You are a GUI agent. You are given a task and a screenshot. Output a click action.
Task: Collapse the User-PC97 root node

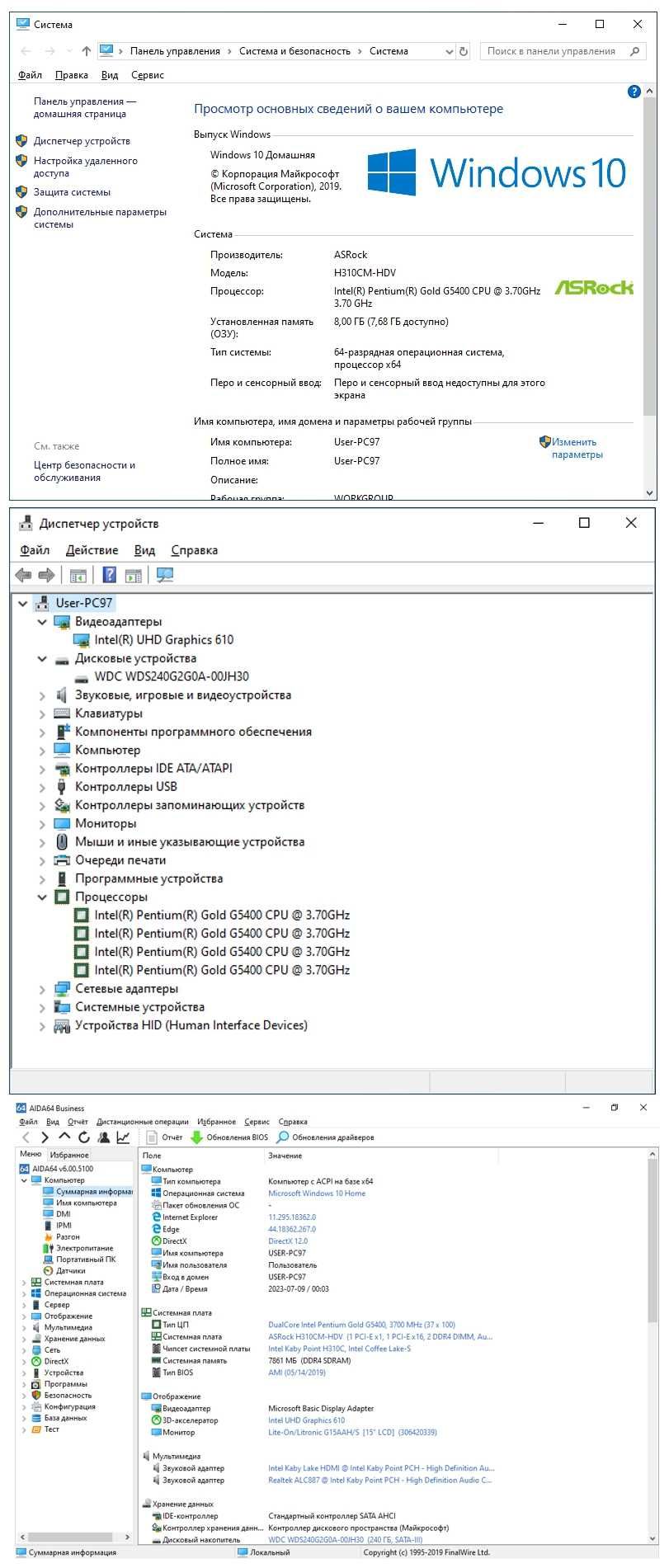23,603
